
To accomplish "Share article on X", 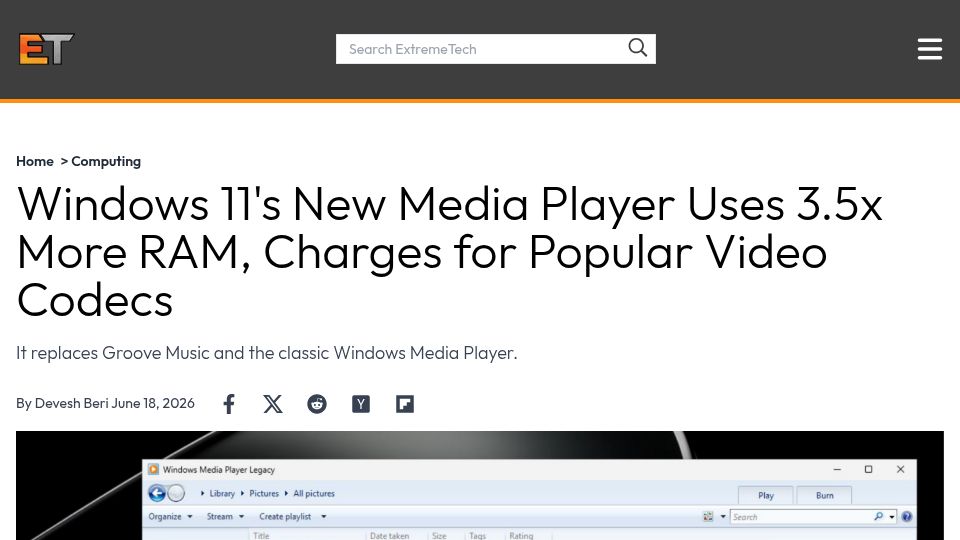I will coord(273,404).
